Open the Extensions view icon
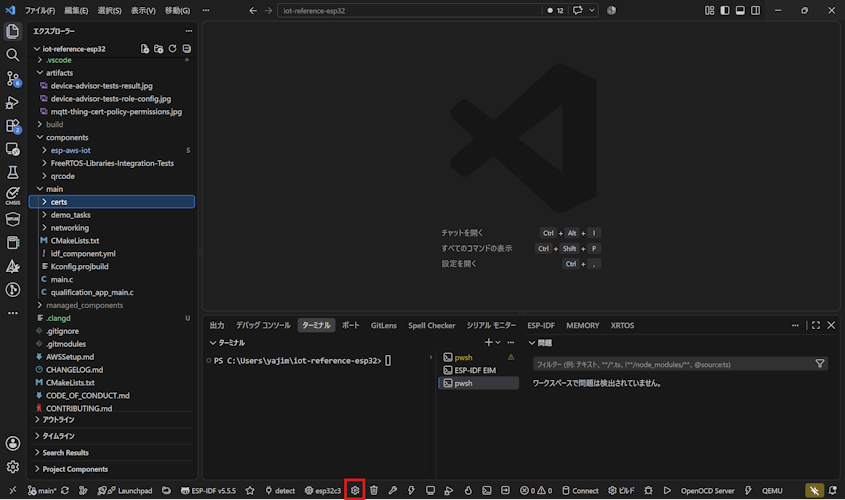The width and height of the screenshot is (845, 500). 12,126
